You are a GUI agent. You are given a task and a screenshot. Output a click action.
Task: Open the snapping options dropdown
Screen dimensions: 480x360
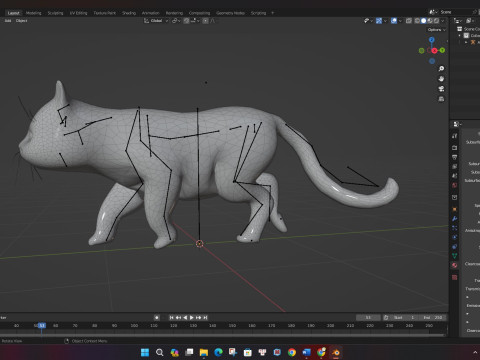[x=195, y=21]
